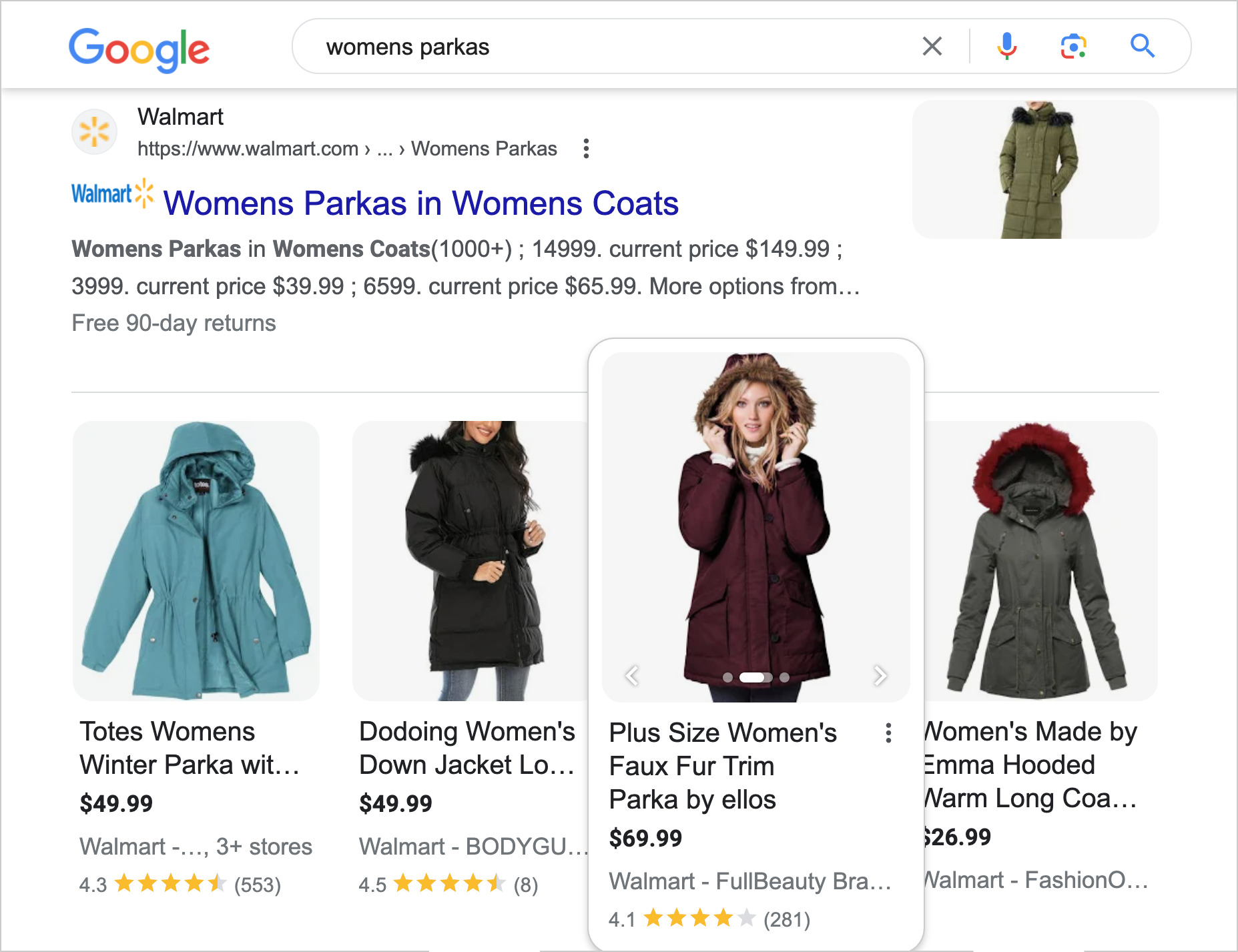Click 'Walmart - FullBeauty Bra…' seller text
The height and width of the screenshot is (952, 1238).
[750, 881]
